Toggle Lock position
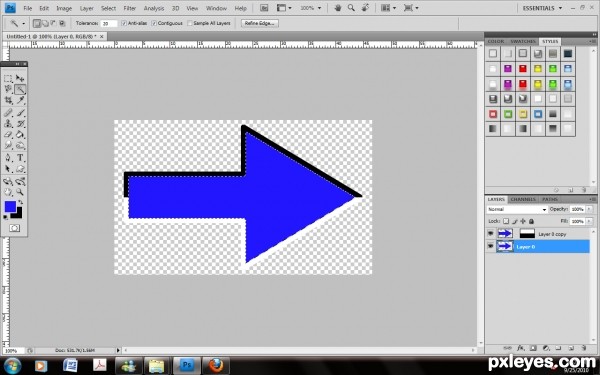Screen dimensions: 600x375 pyautogui.click(x=523, y=221)
